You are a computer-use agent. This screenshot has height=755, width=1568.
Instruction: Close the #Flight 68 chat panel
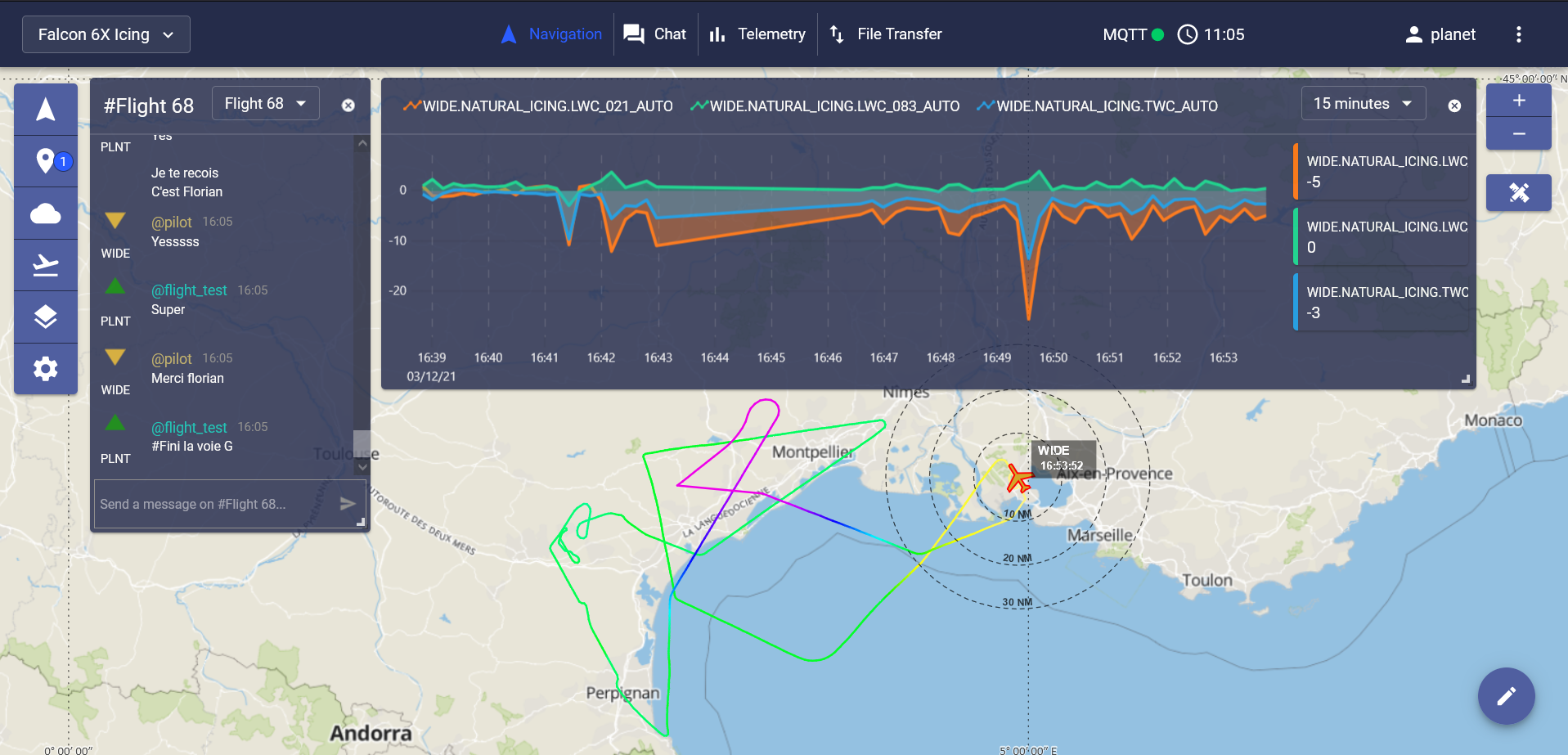tap(348, 106)
